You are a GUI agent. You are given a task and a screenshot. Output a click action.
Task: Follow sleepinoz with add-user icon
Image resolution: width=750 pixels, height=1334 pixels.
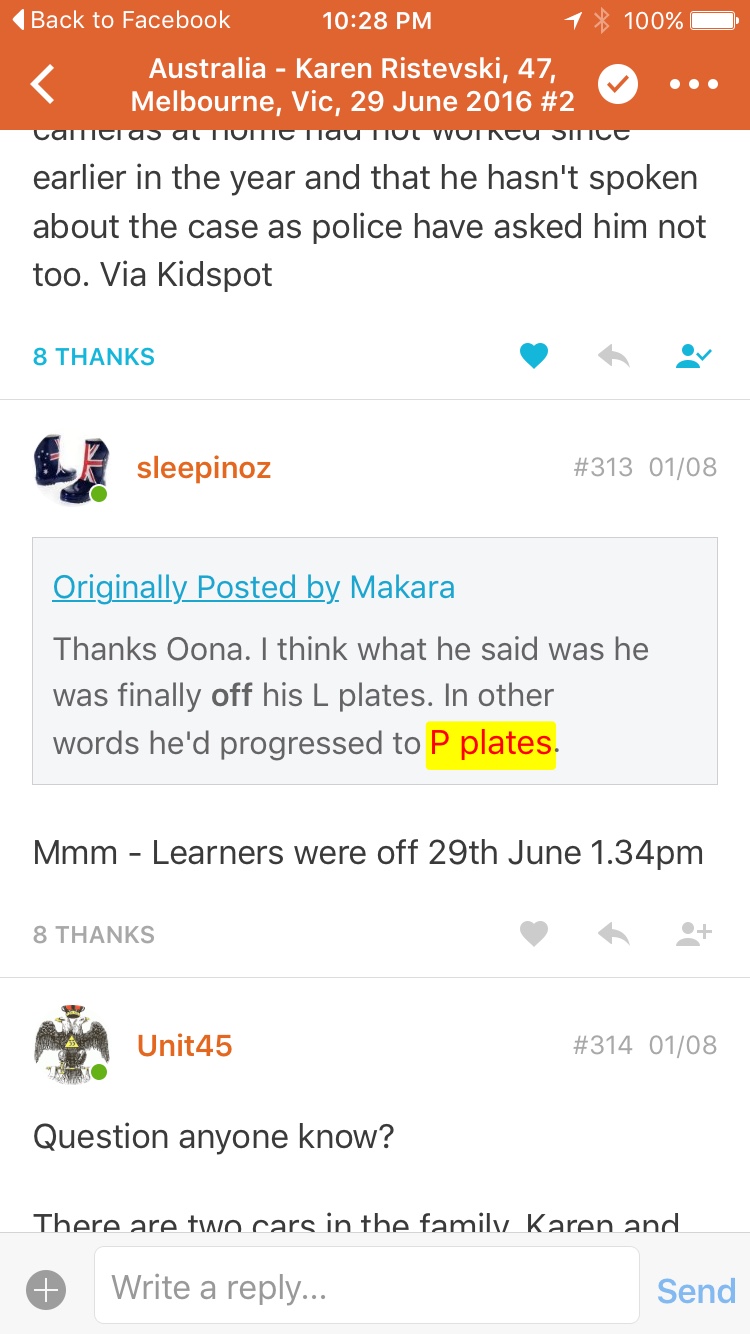click(x=693, y=934)
